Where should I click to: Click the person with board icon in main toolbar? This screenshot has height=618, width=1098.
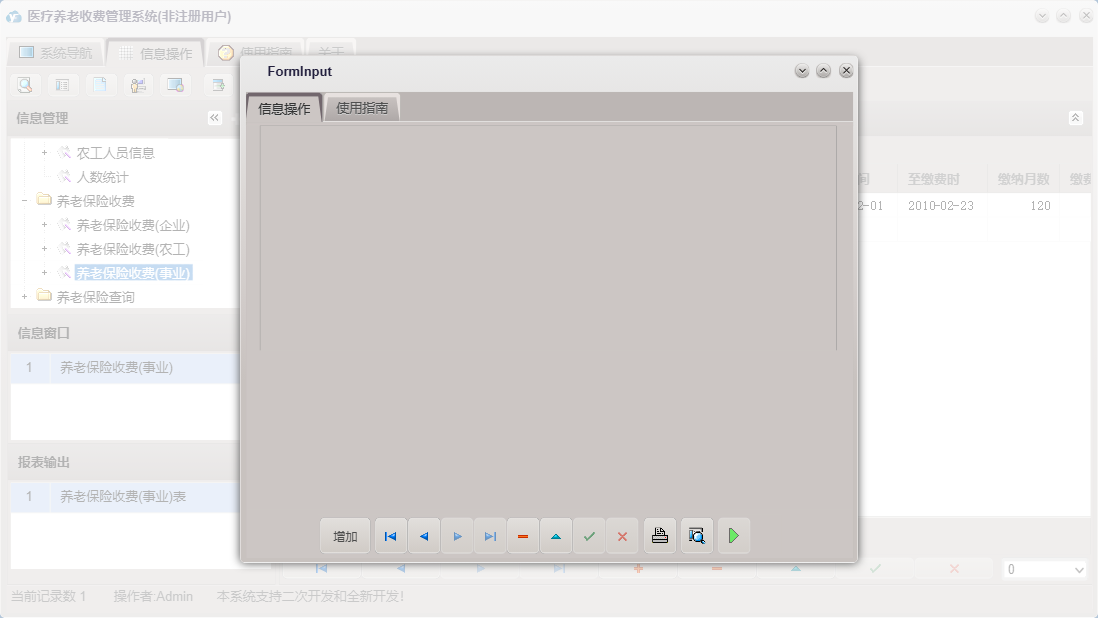(x=138, y=85)
